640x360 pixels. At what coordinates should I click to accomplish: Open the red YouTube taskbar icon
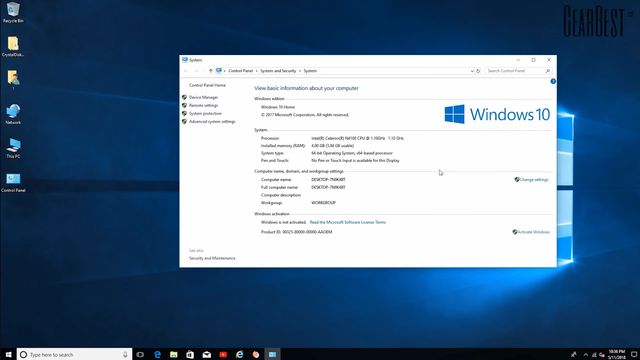(x=223, y=354)
